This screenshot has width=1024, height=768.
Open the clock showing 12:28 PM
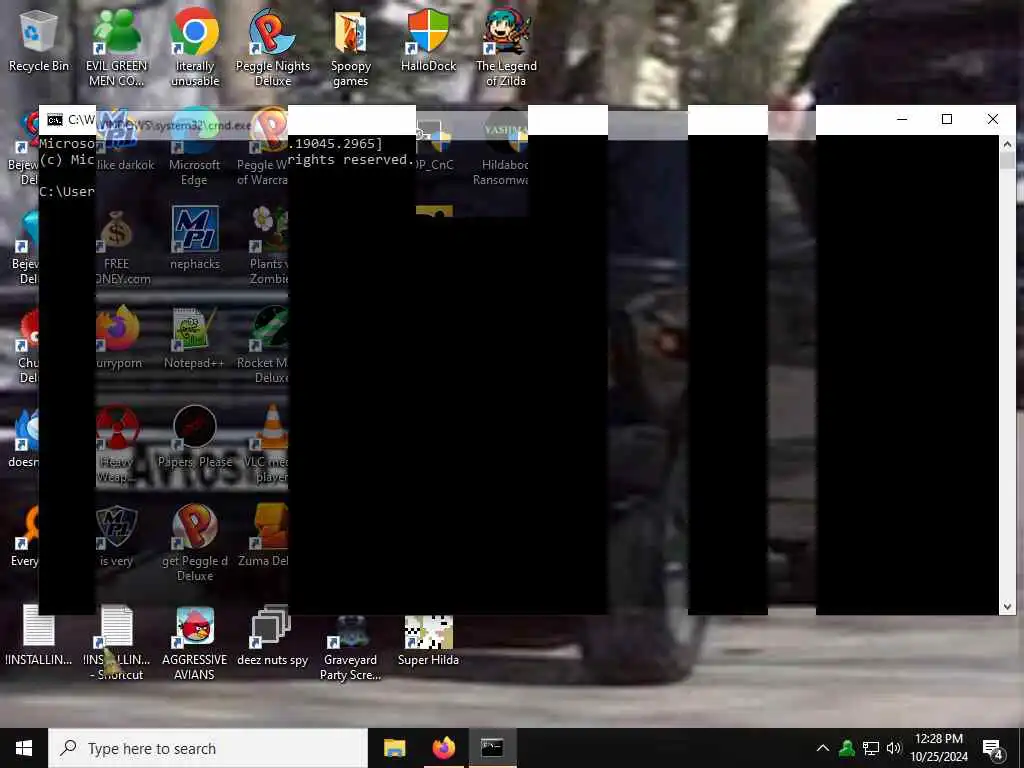pyautogui.click(x=938, y=748)
